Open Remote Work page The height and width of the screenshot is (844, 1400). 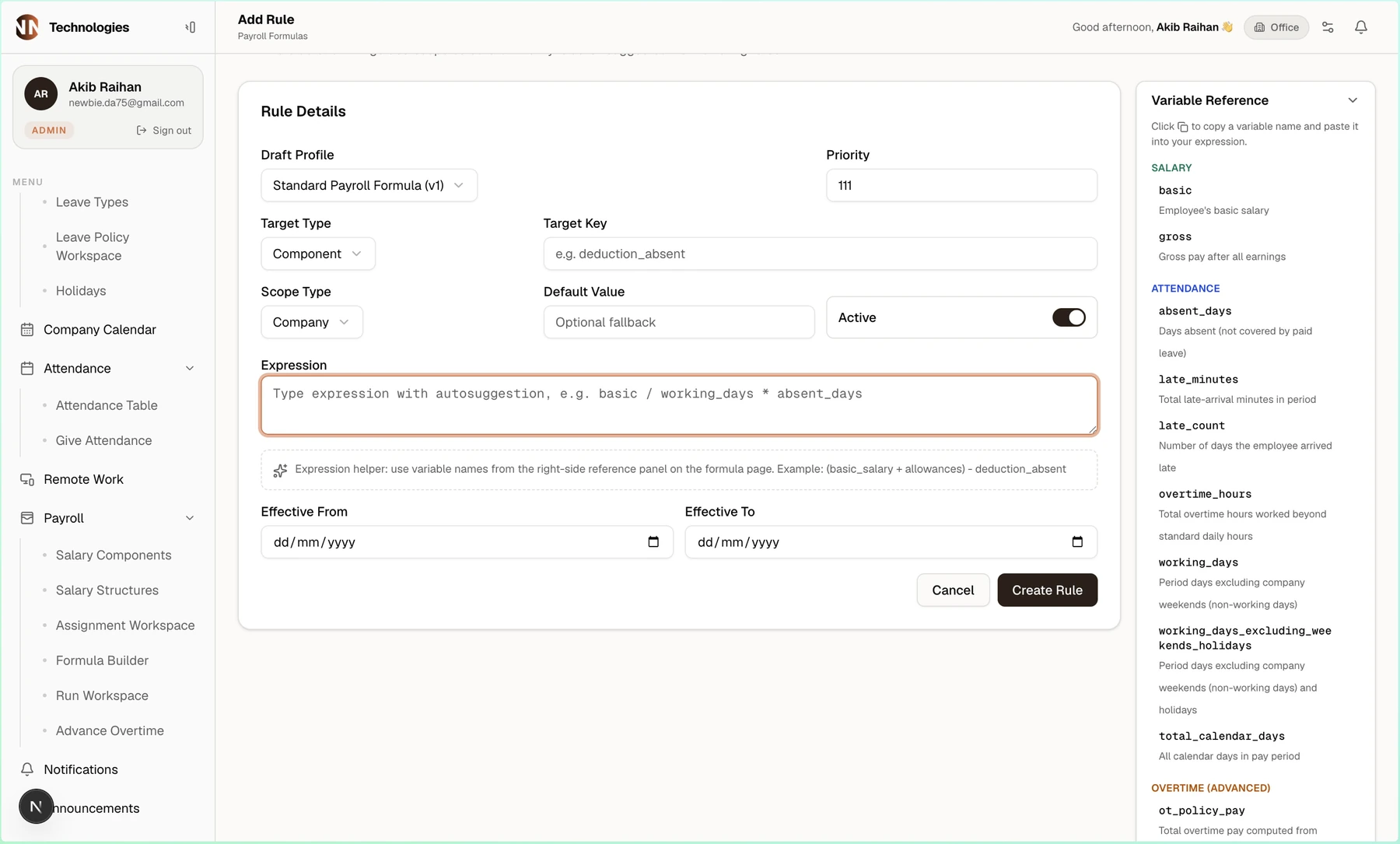coord(83,479)
